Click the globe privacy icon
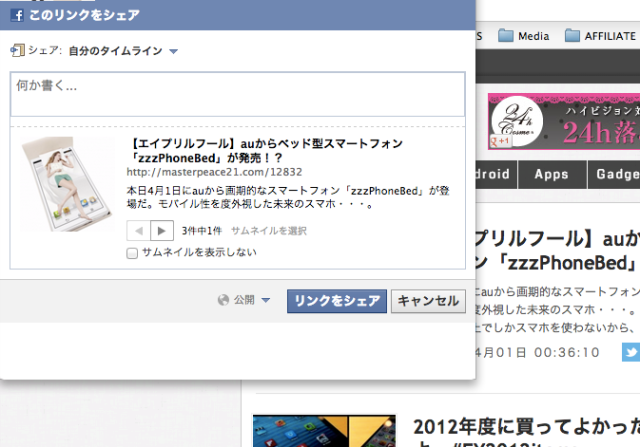640x447 pixels. click(x=223, y=300)
